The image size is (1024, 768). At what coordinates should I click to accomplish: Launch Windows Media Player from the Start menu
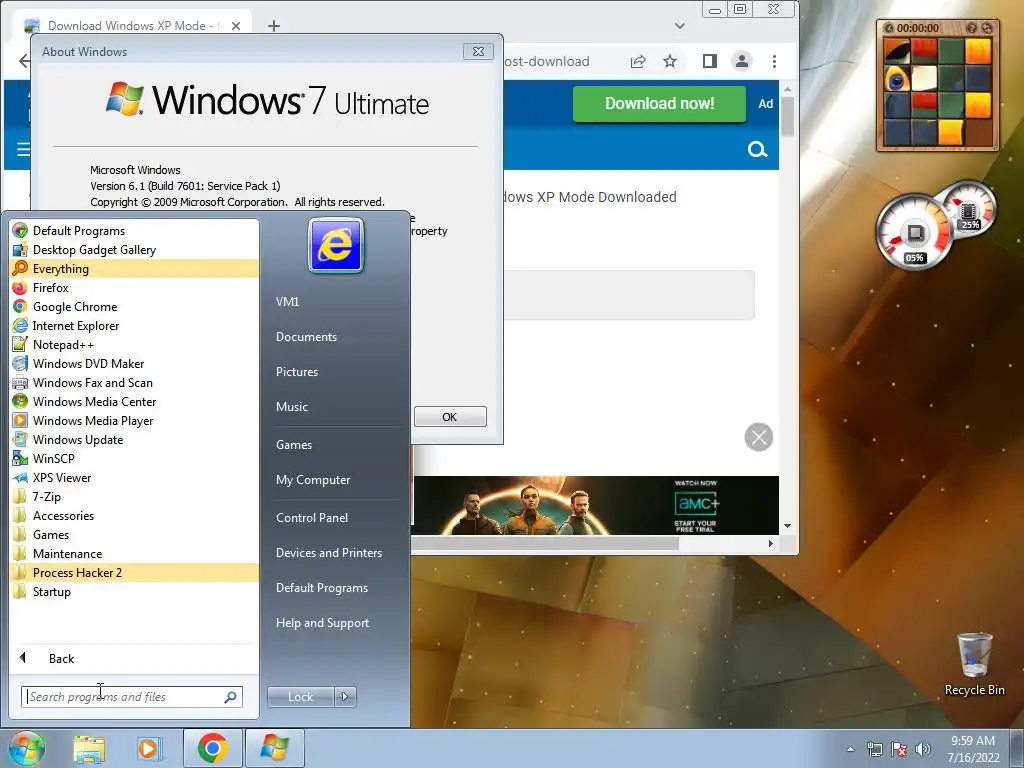pyautogui.click(x=135, y=420)
